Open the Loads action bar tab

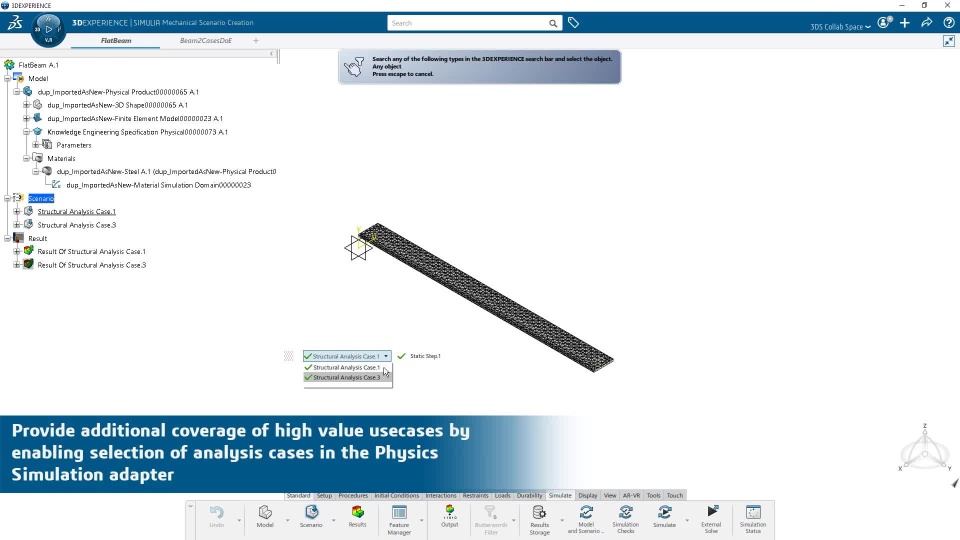pos(503,495)
